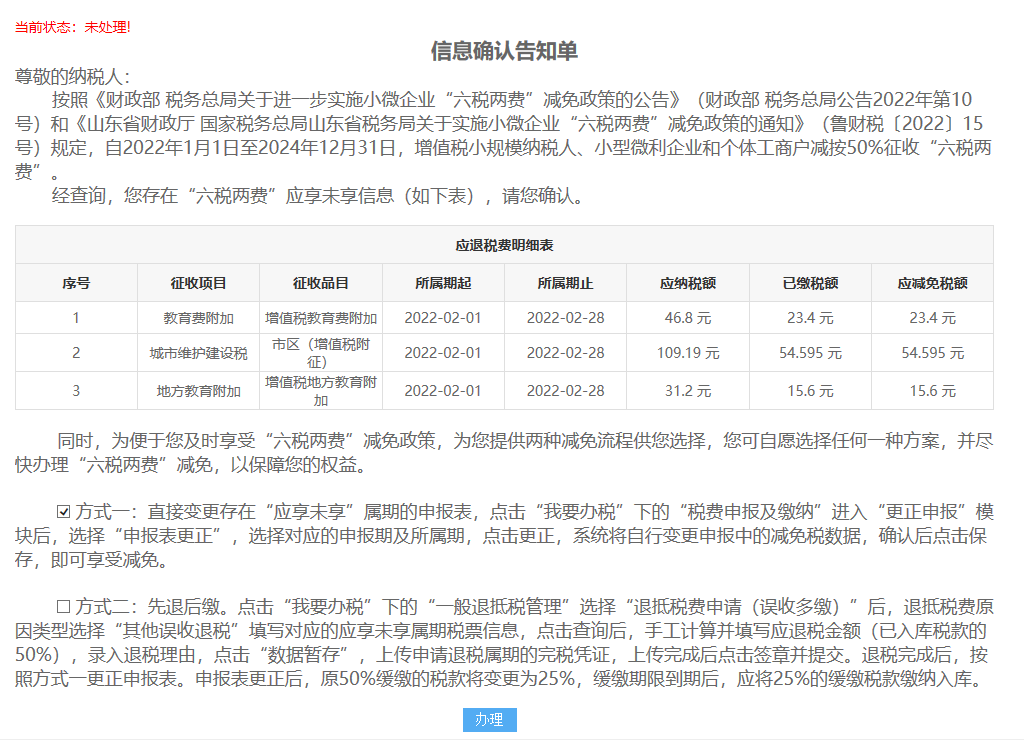1024x741 pixels.
Task: Select the 地方教育附加 cell in row 3
Action: [x=199, y=391]
